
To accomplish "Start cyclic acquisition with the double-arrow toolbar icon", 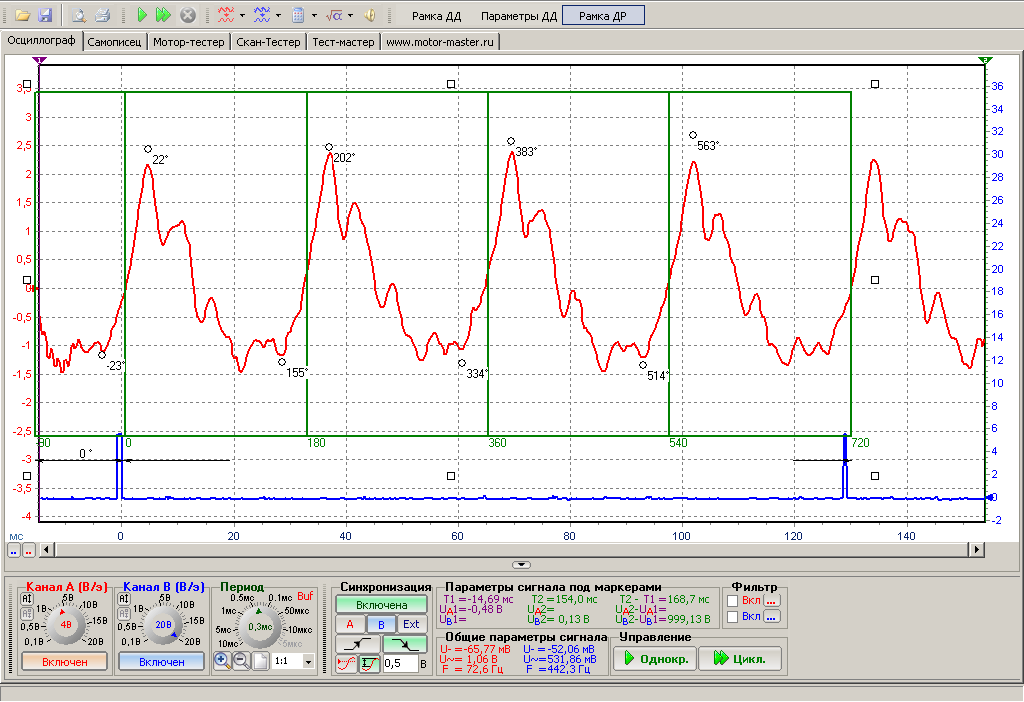I will pos(164,15).
